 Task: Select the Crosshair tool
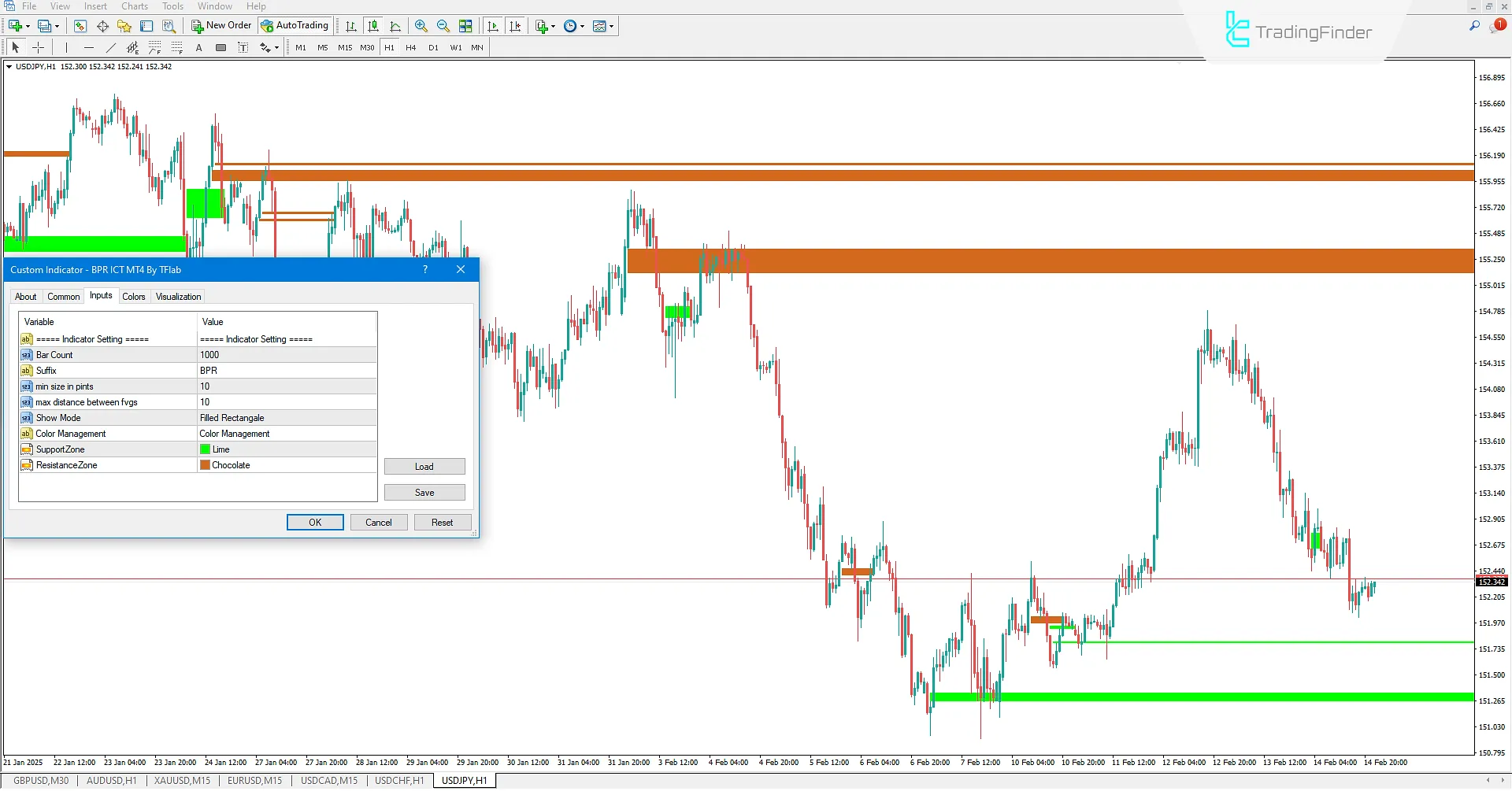point(38,47)
